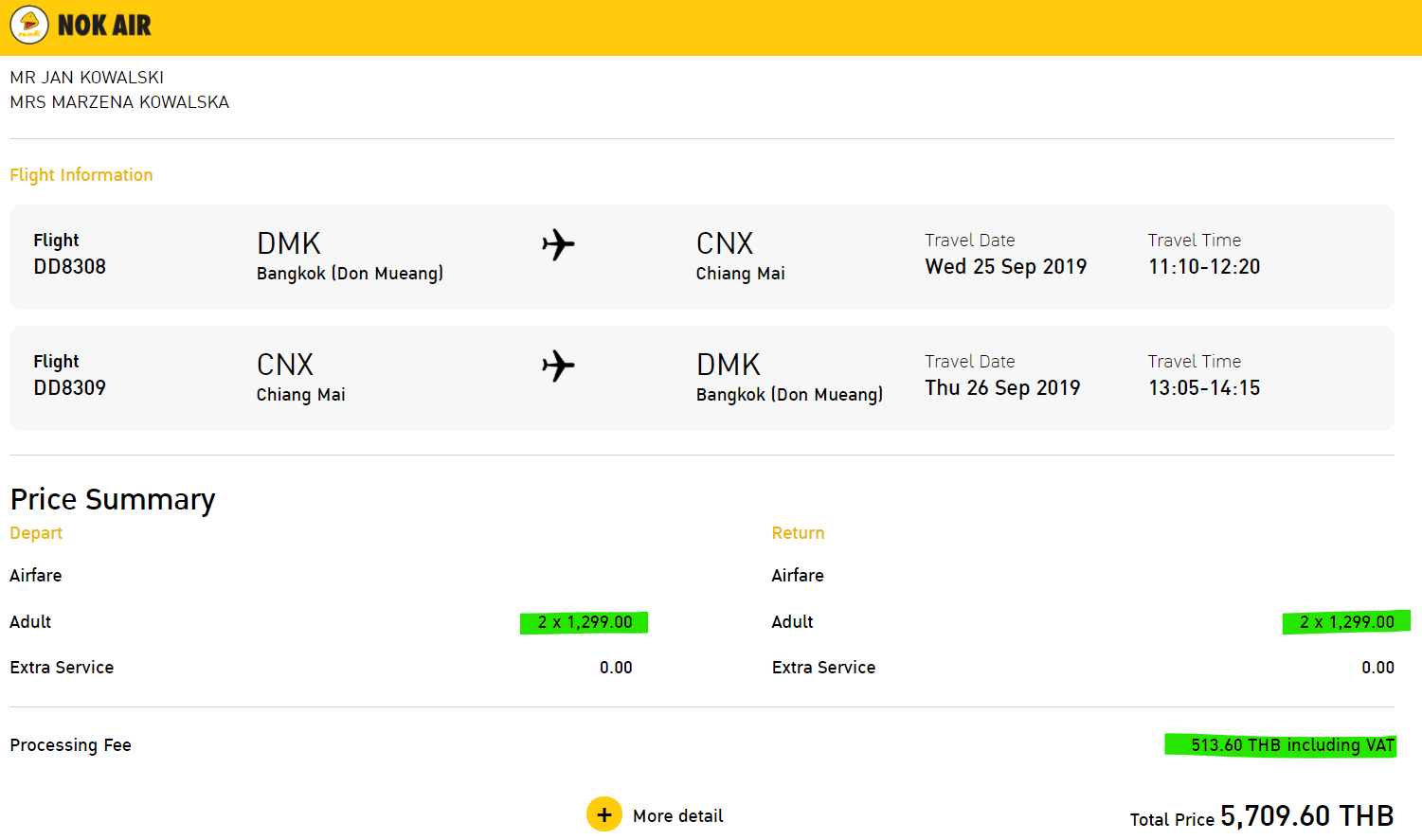Click the Return section label
The height and width of the screenshot is (840, 1422).
coord(798,533)
